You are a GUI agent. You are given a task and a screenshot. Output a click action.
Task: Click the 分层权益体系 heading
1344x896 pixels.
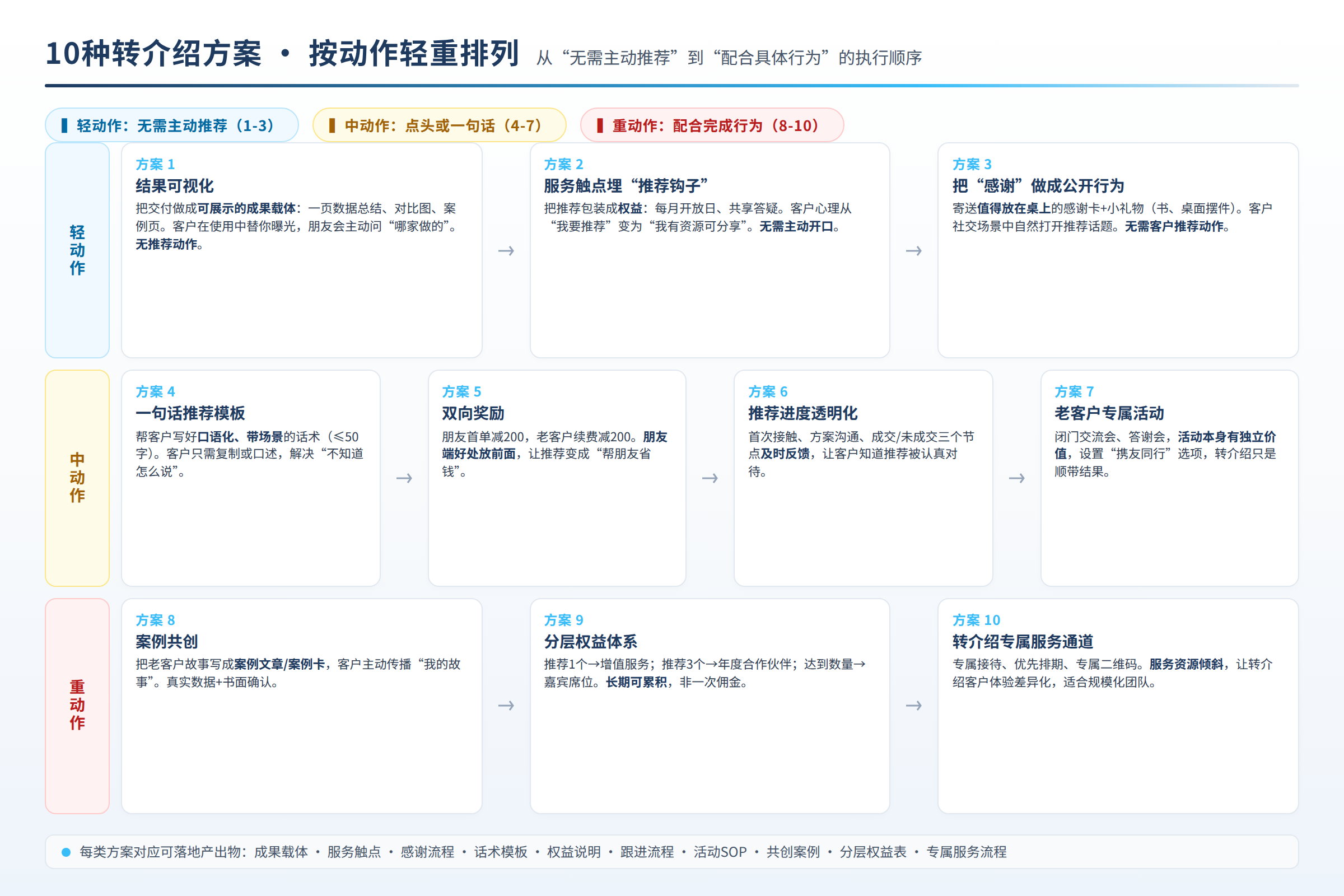(590, 642)
